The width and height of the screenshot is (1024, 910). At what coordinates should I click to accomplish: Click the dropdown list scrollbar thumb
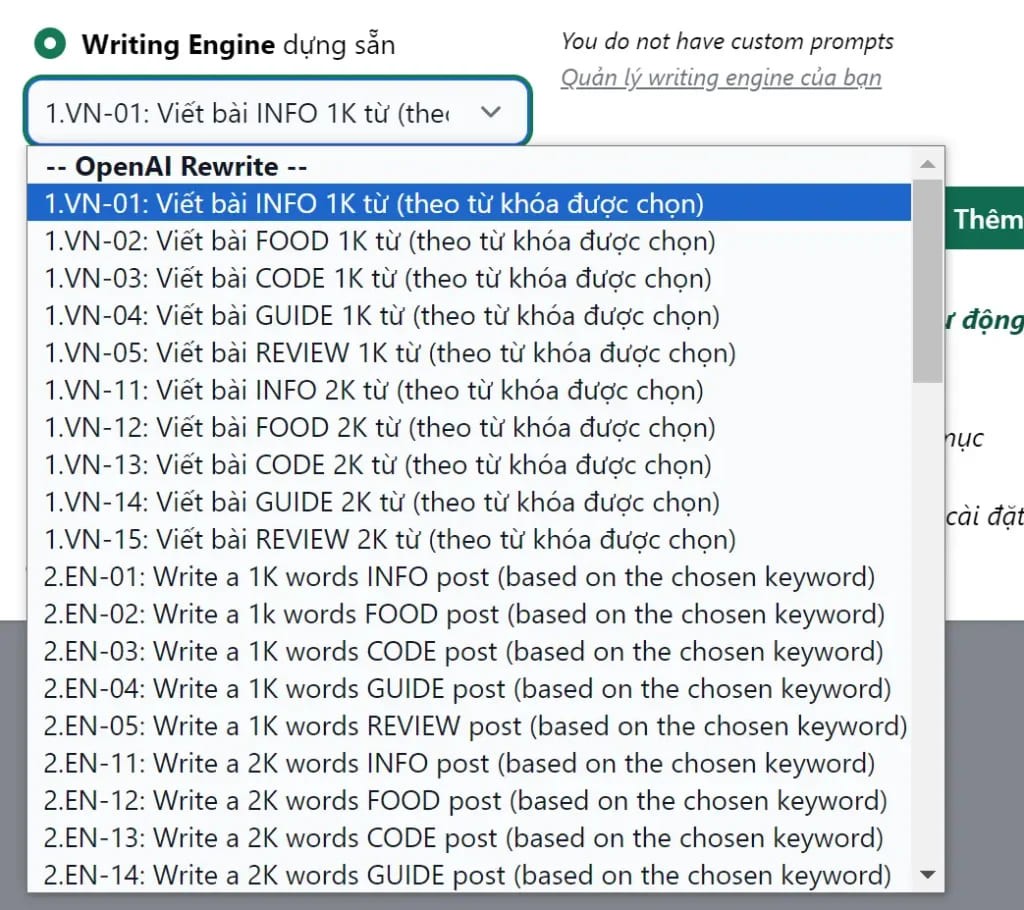point(928,281)
